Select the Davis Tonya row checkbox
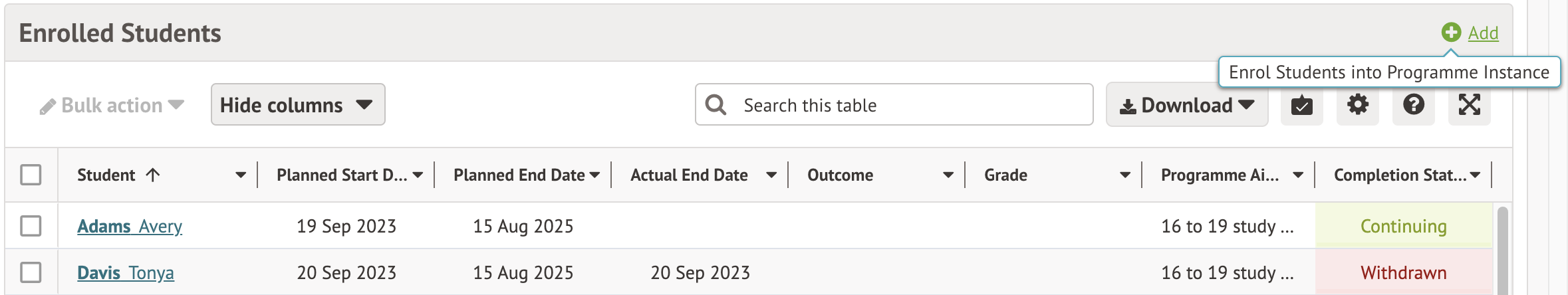The height and width of the screenshot is (295, 1568). click(31, 272)
